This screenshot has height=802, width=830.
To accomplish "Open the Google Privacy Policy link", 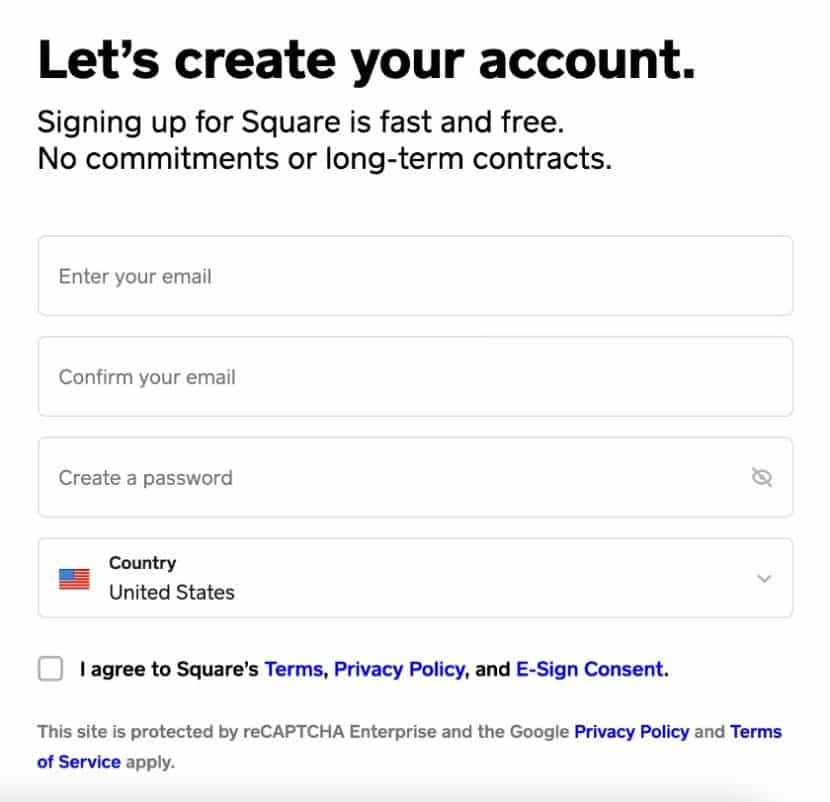I will click(632, 731).
